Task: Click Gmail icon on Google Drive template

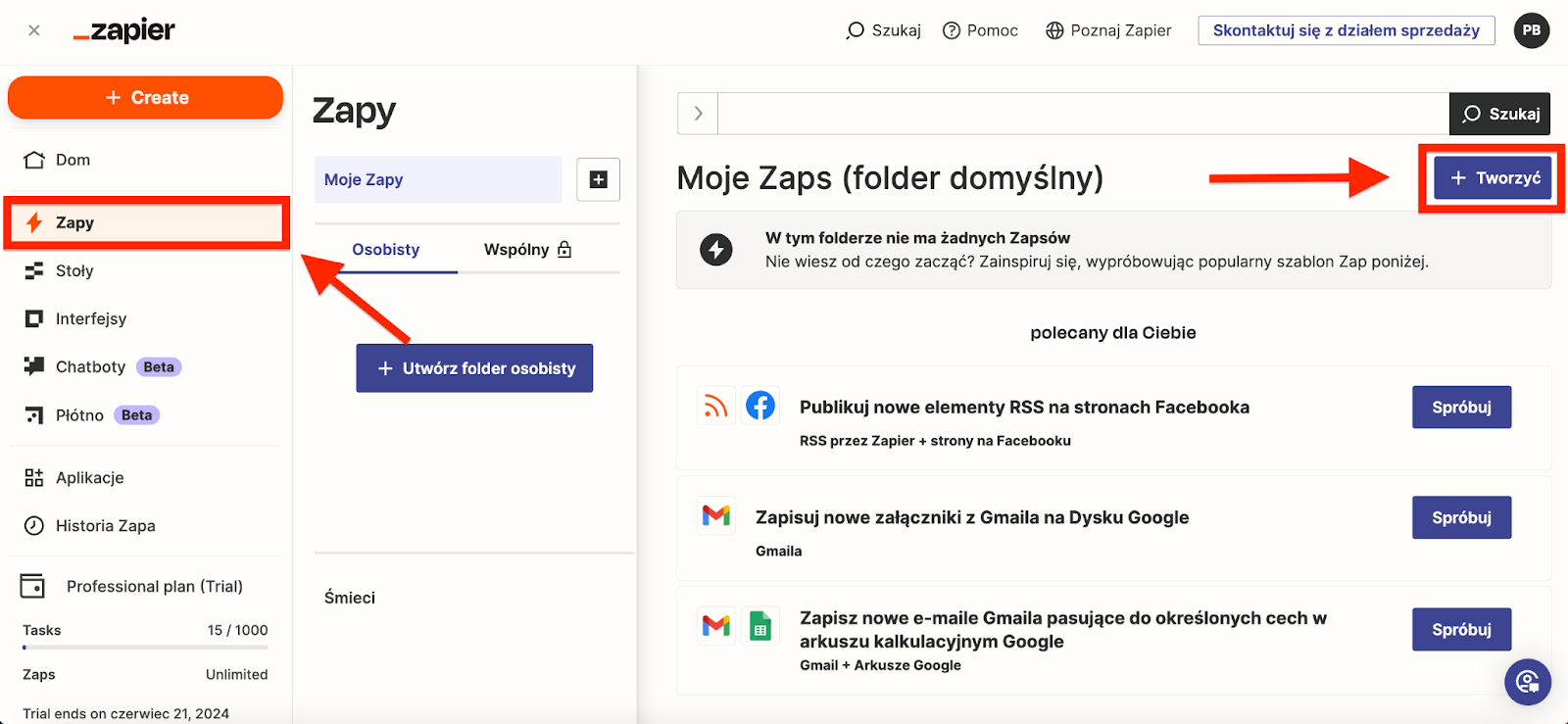Action: [716, 515]
